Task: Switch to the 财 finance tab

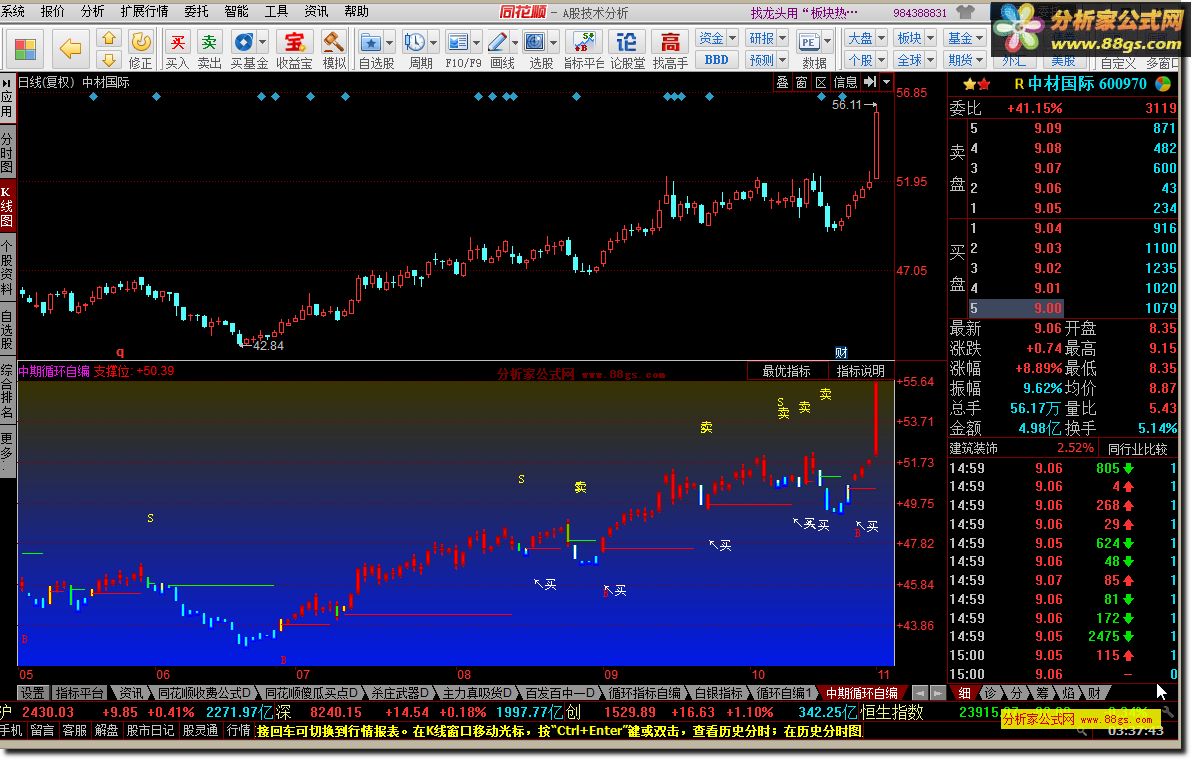Action: [1093, 693]
